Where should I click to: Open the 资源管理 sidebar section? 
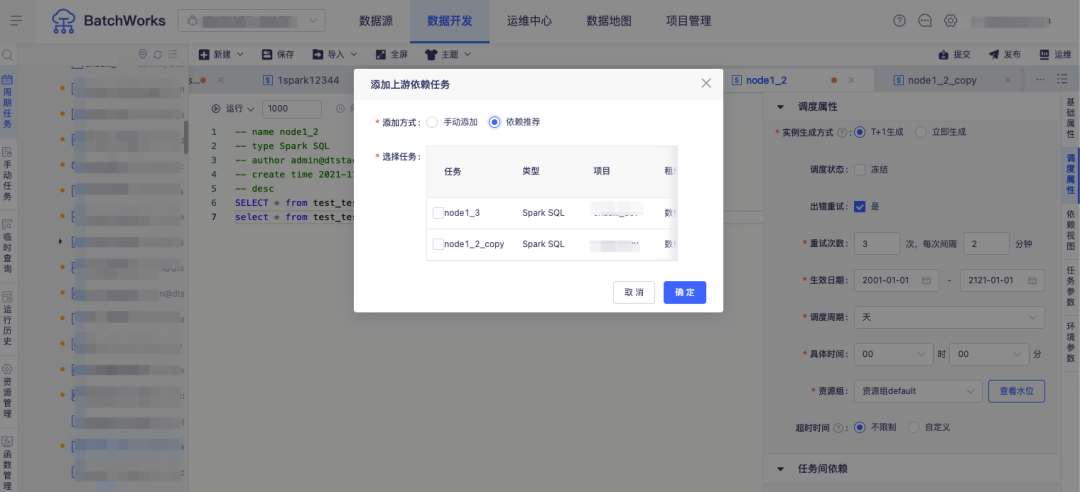point(8,391)
